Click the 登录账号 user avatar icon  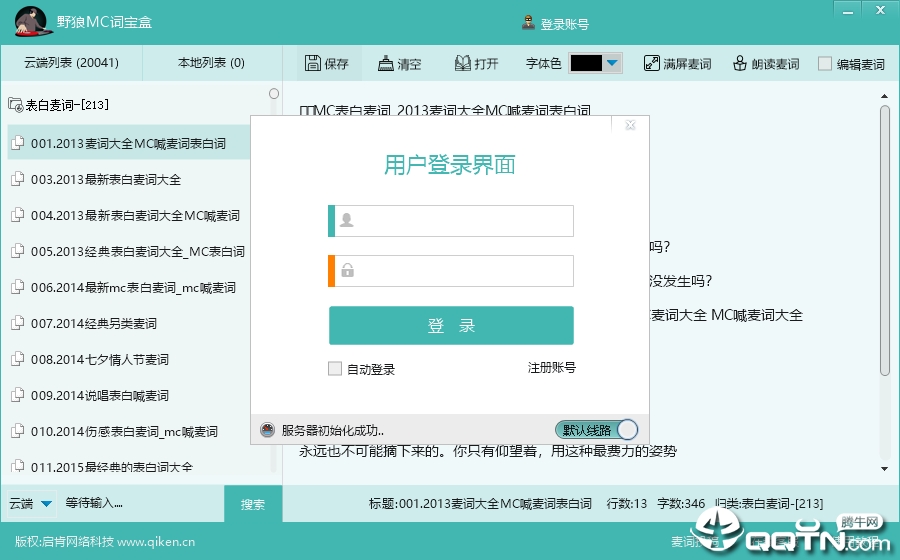point(528,23)
